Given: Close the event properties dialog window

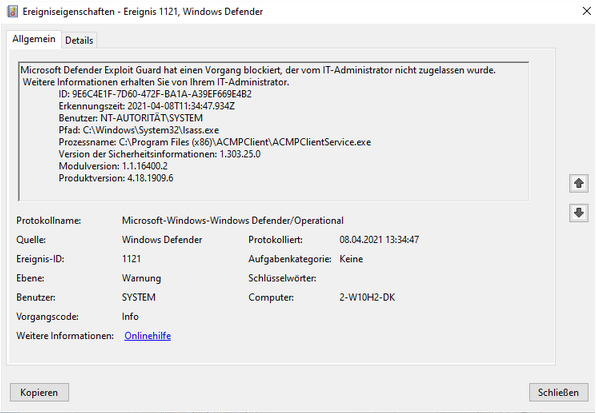Looking at the screenshot, I should point(586,11).
